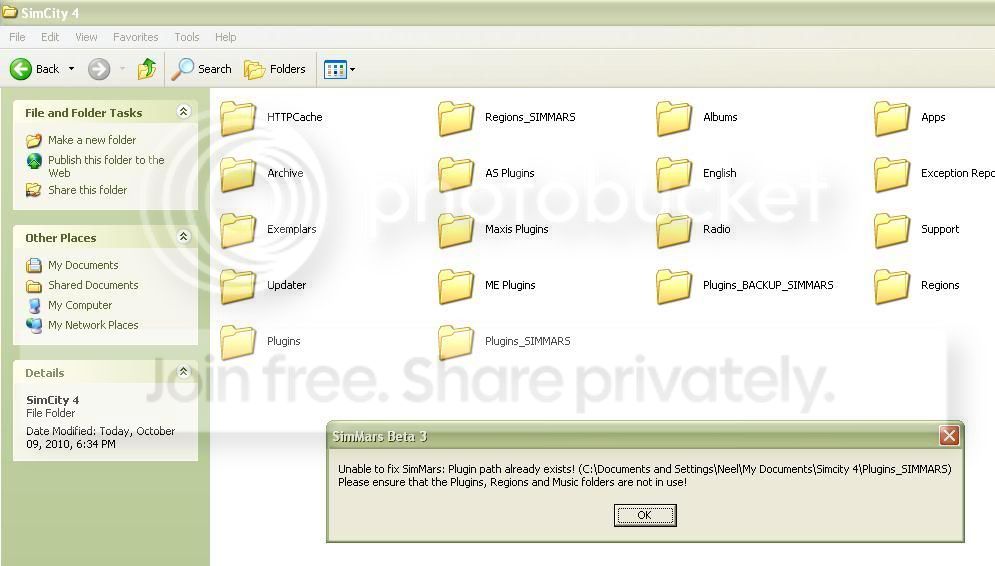
Task: Go to Shared Documents
Action: click(93, 285)
